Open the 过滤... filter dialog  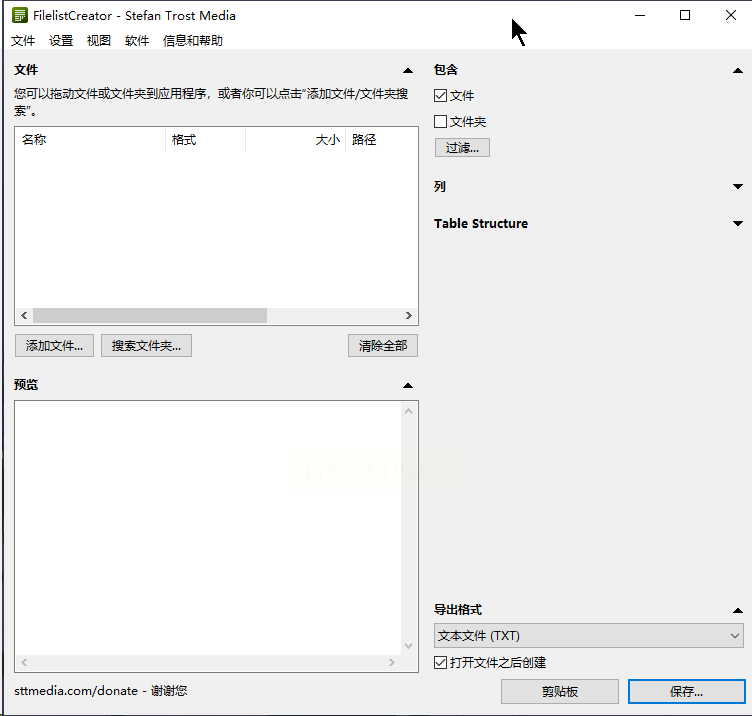click(x=462, y=148)
